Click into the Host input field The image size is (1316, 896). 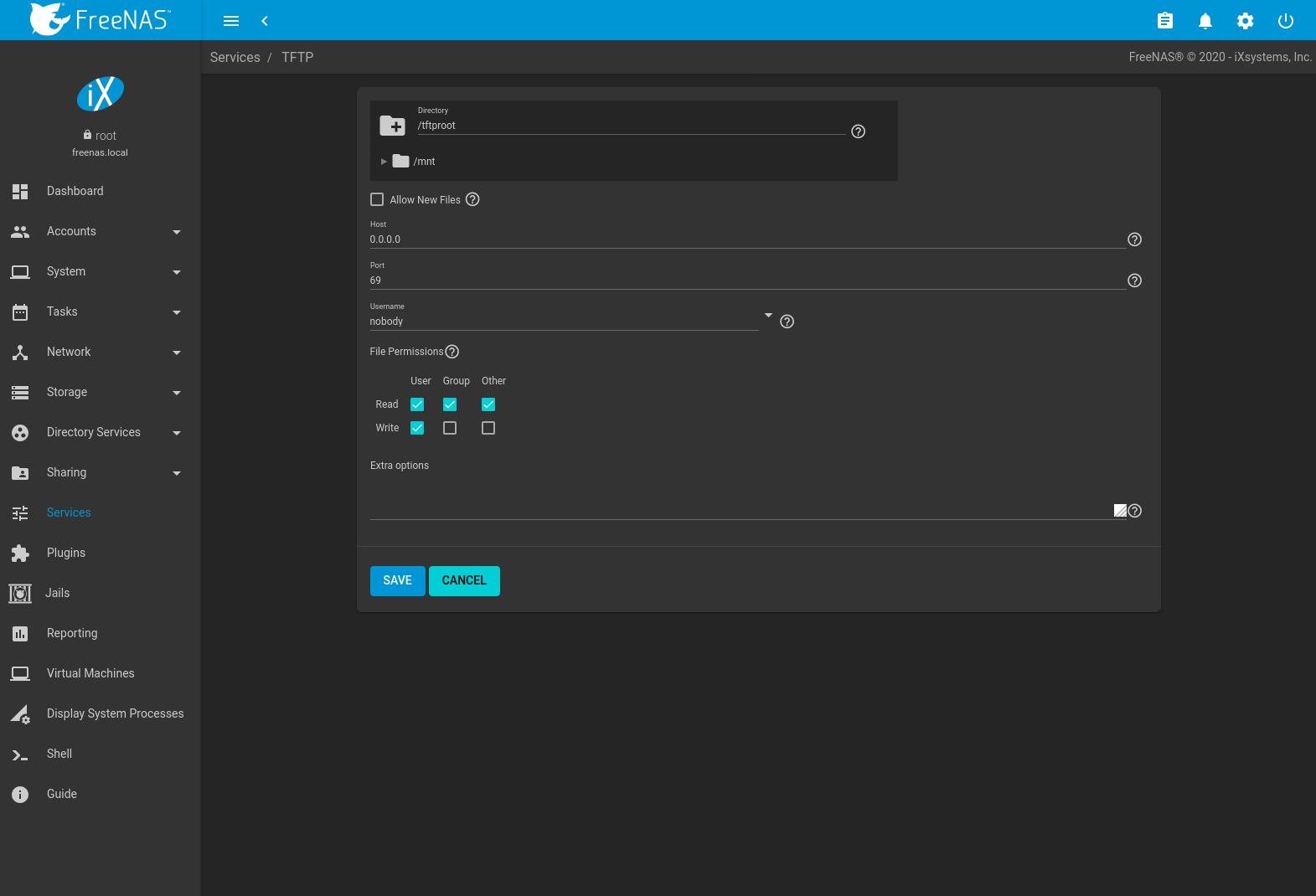pos(746,239)
